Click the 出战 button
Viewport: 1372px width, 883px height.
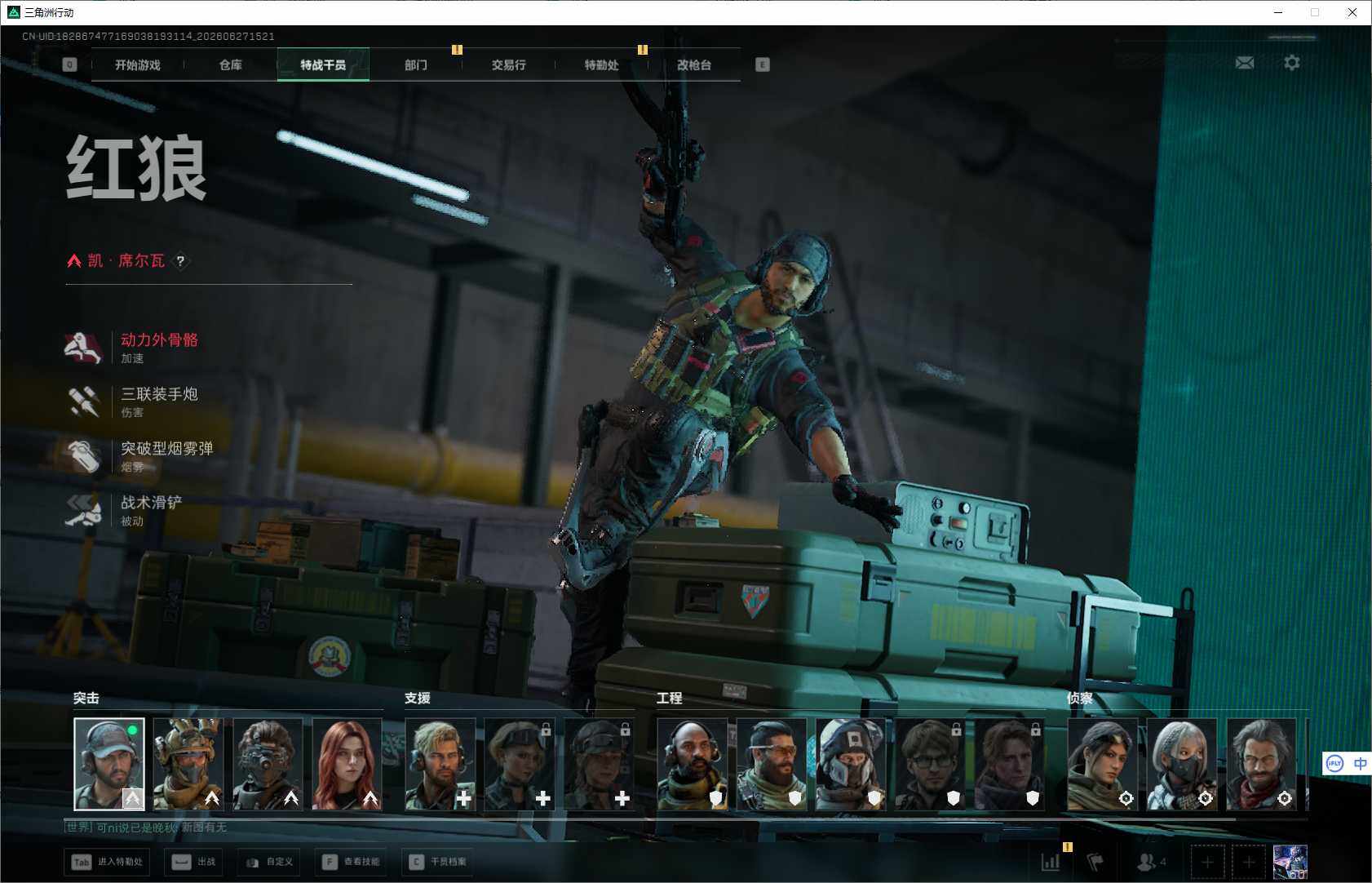(195, 862)
